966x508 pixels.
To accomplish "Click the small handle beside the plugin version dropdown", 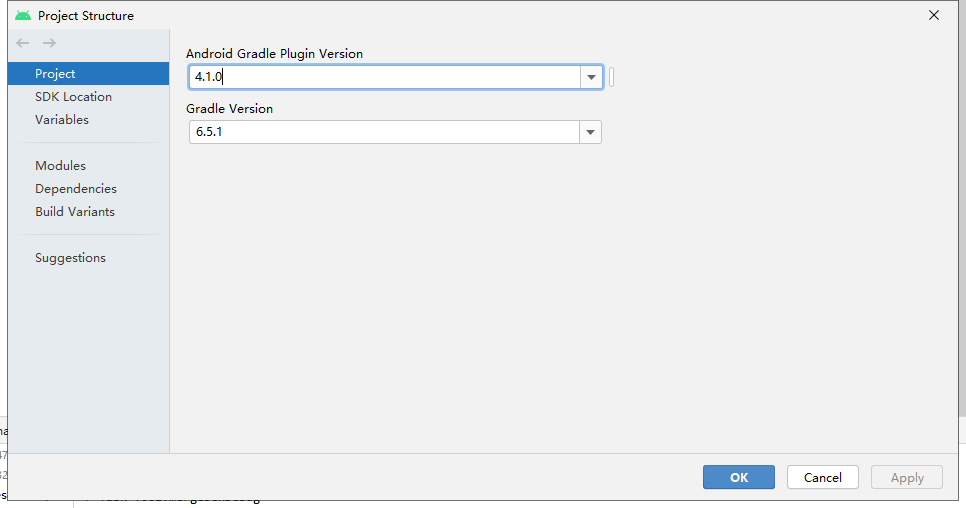I will 611,77.
